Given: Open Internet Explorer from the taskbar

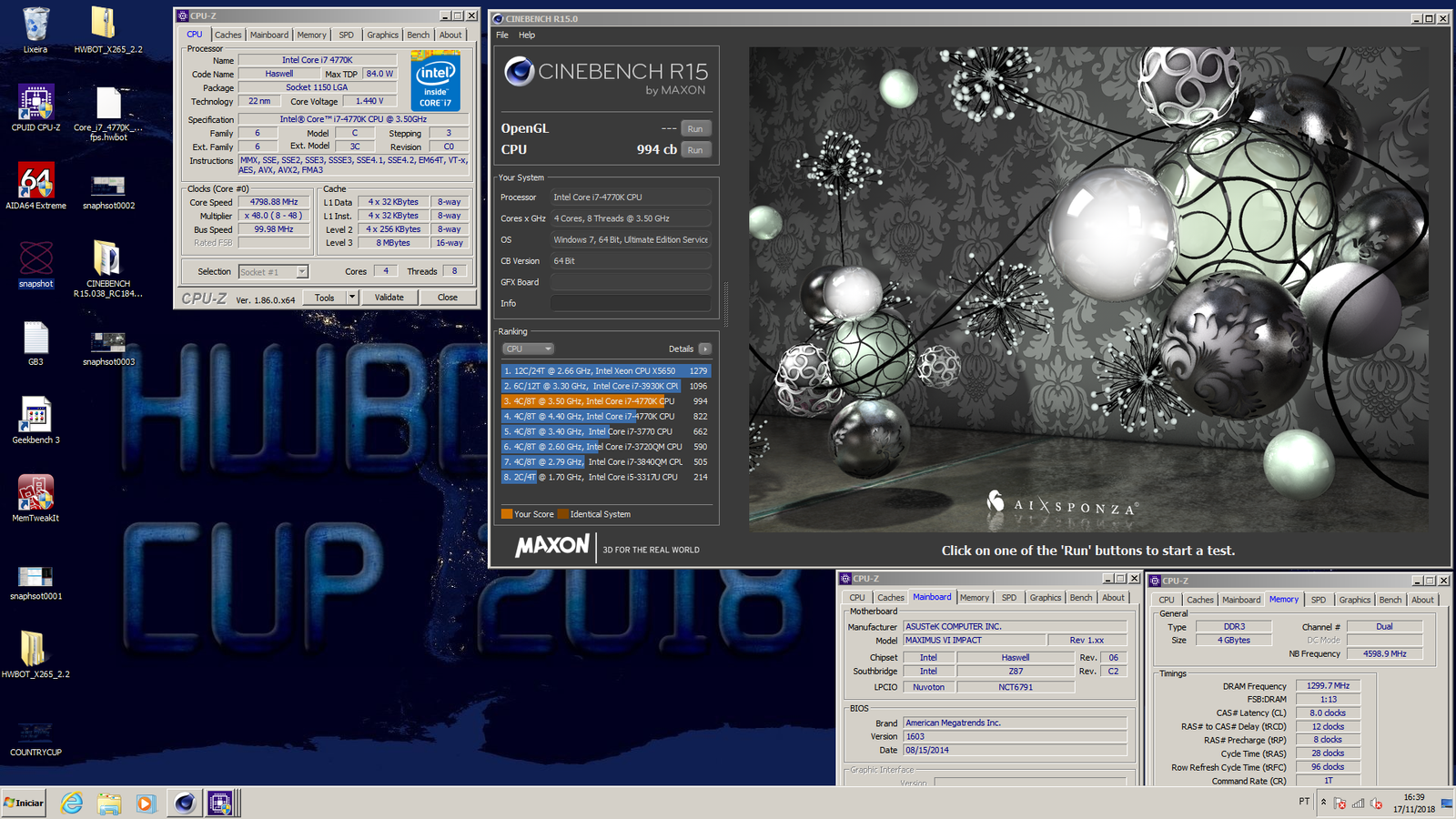Looking at the screenshot, I should click(72, 804).
